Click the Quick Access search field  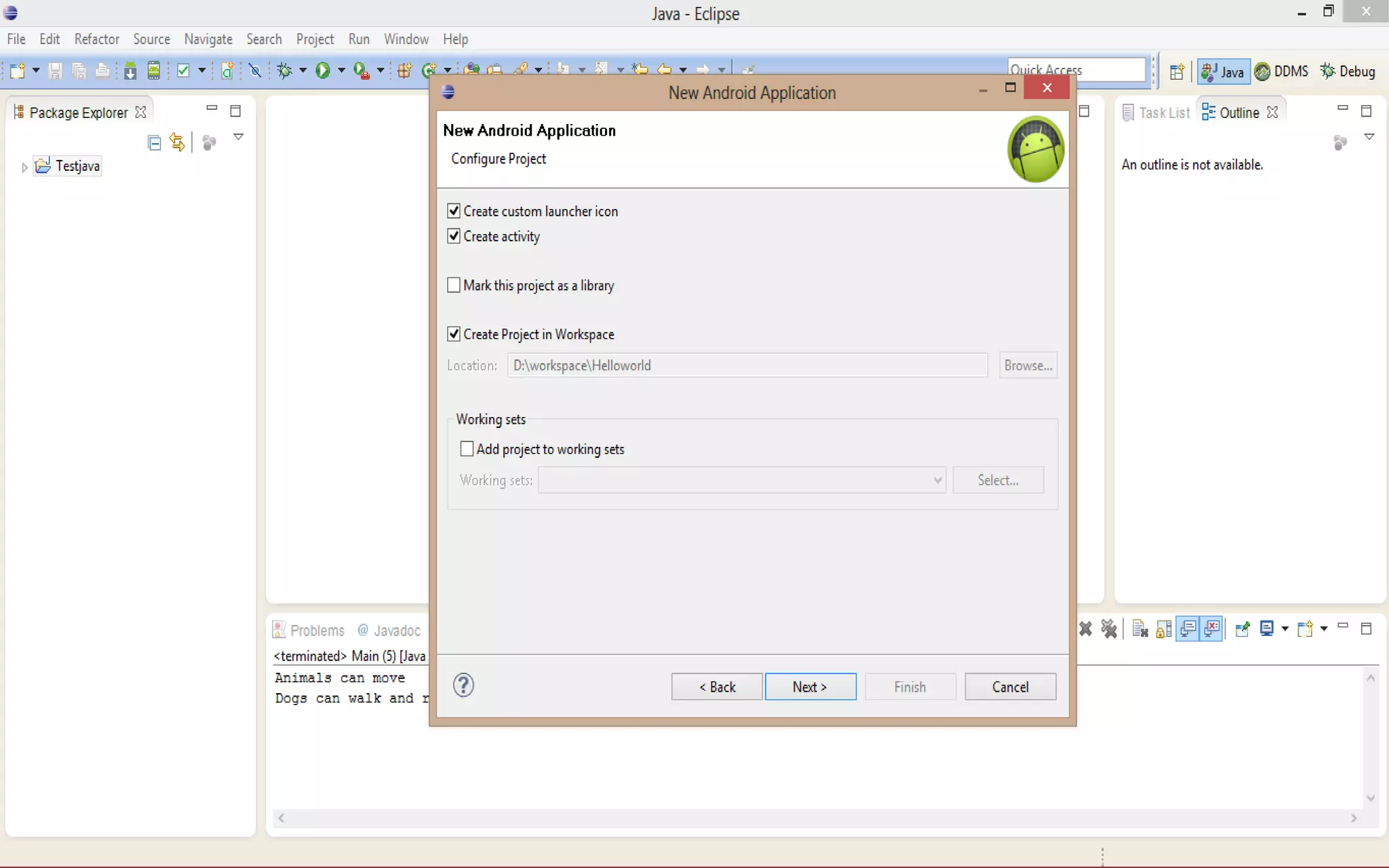click(1076, 70)
